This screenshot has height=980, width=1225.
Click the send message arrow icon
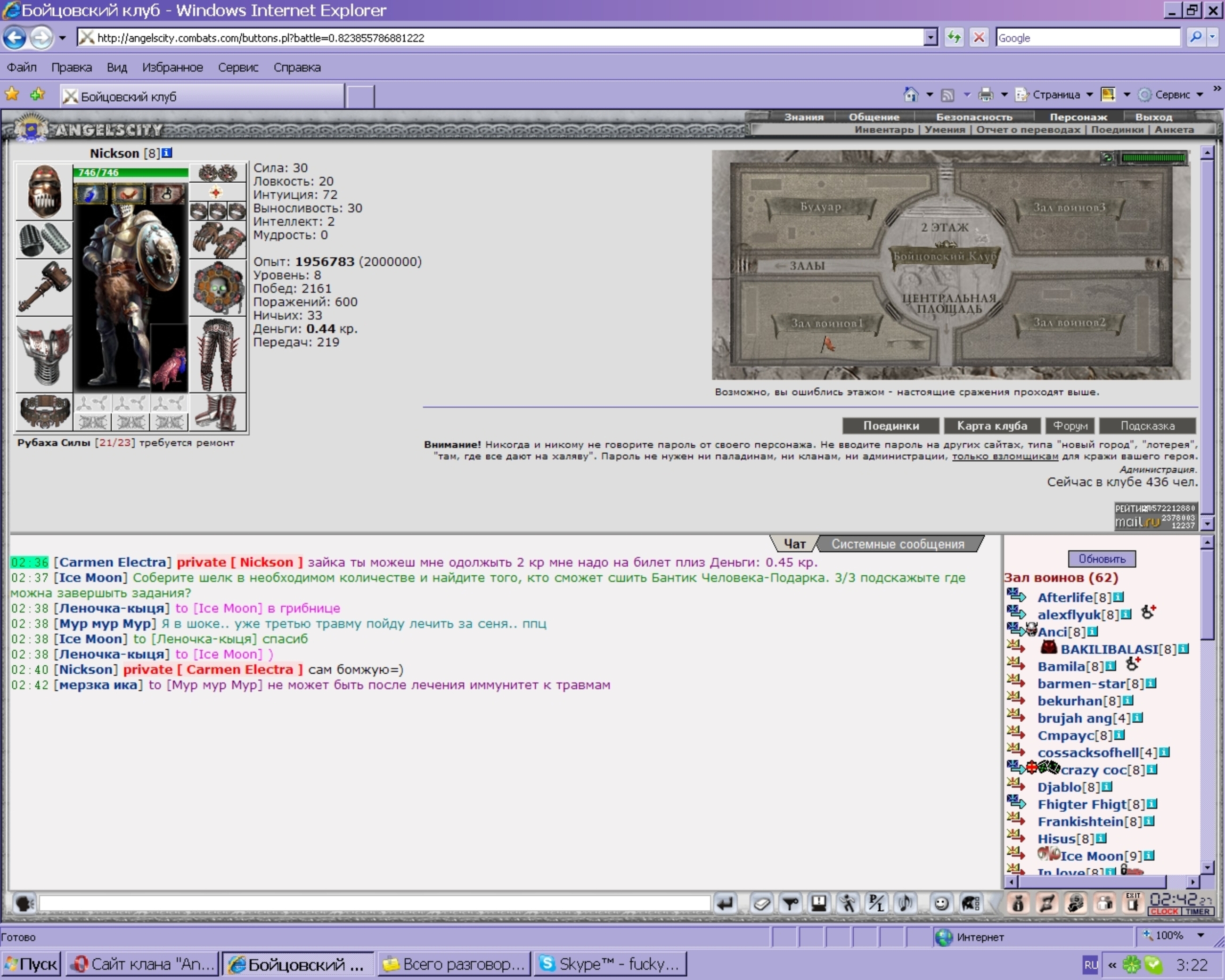tap(725, 903)
